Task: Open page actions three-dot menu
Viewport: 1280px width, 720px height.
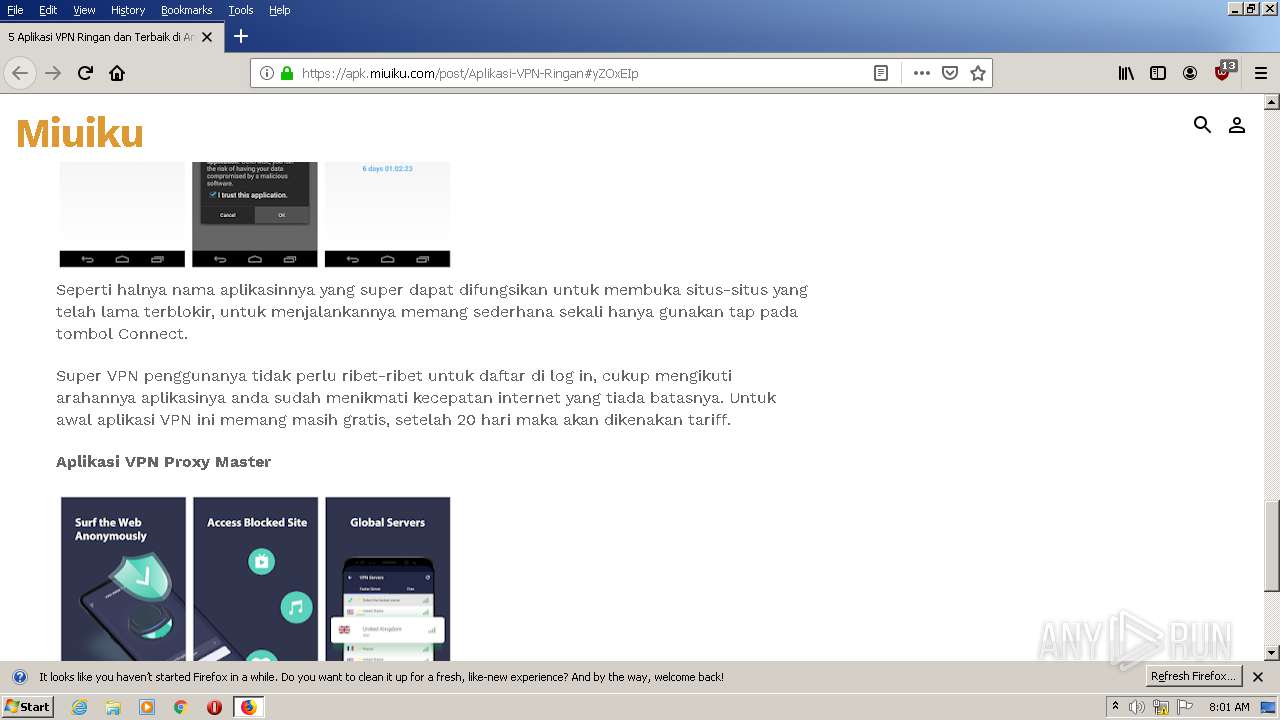Action: click(x=922, y=73)
